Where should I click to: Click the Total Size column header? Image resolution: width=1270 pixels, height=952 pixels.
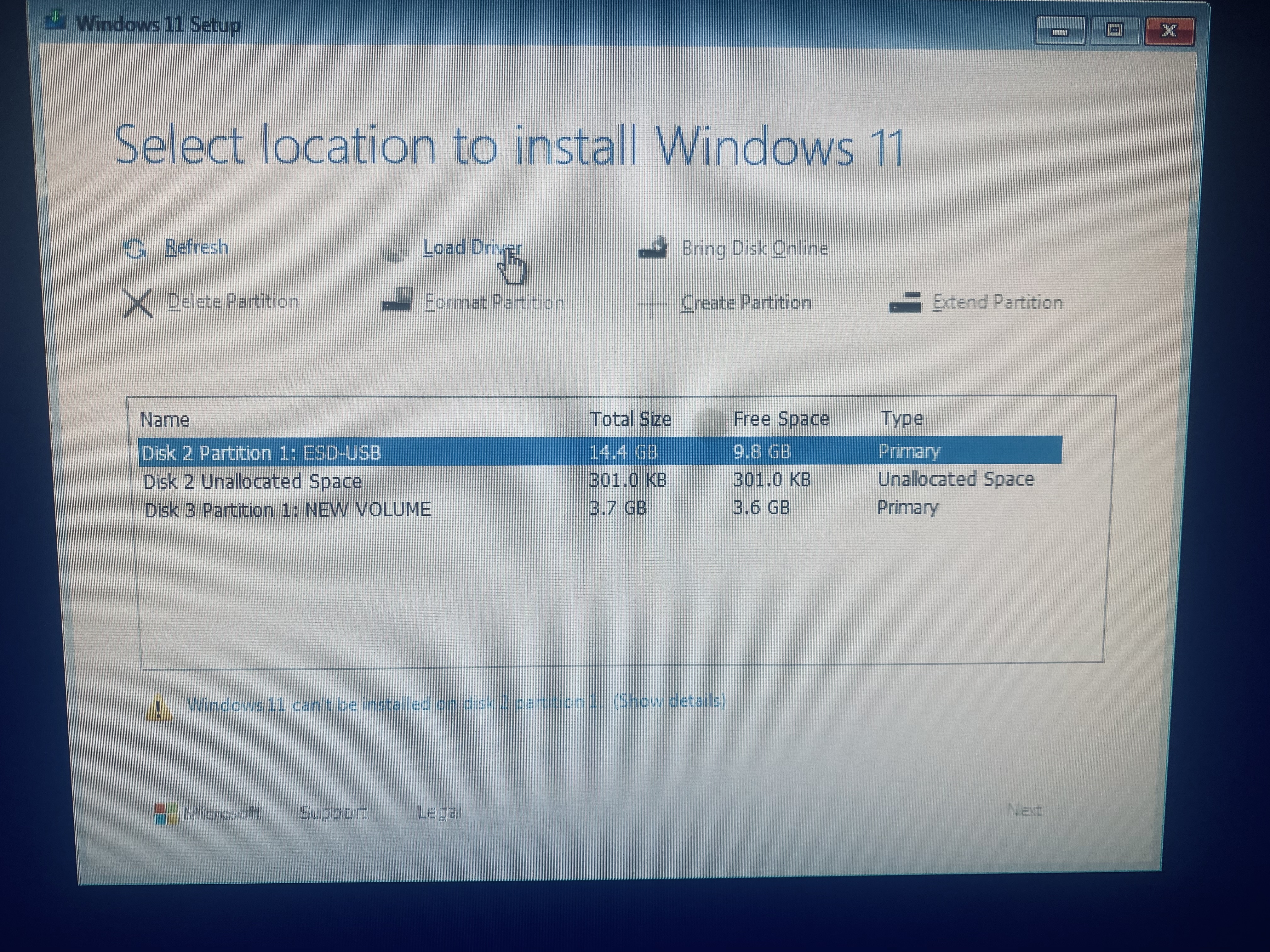(x=630, y=419)
